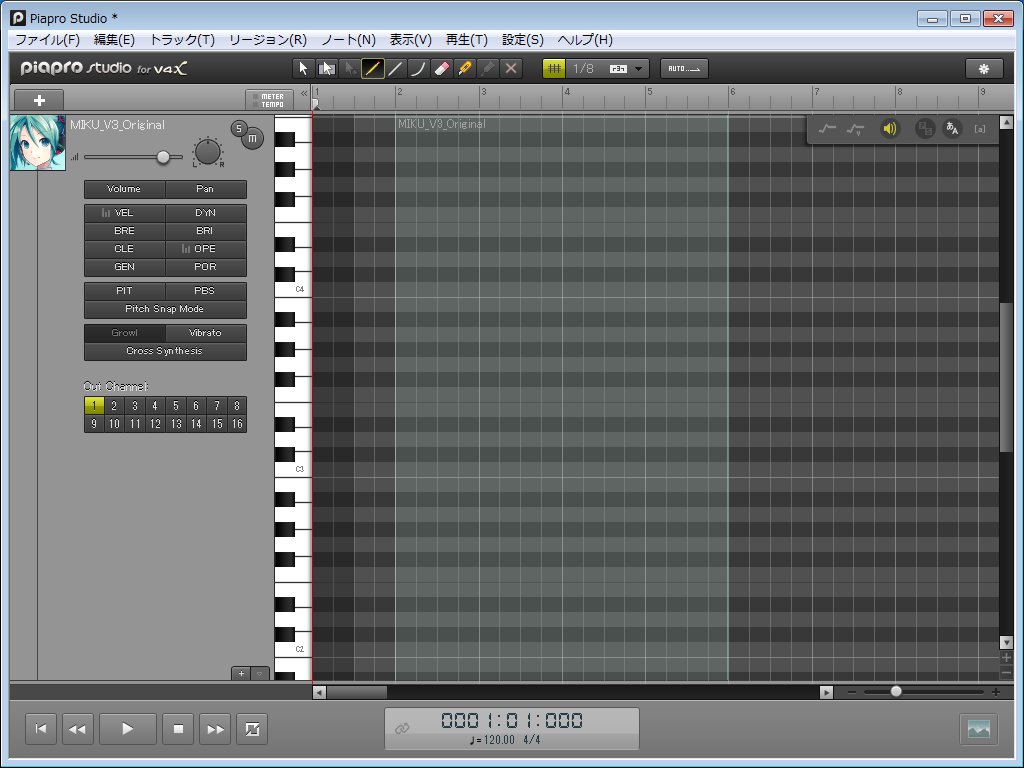Toggle the yellow speaker preview icon
Screen dimensions: 1024x768
(889, 129)
